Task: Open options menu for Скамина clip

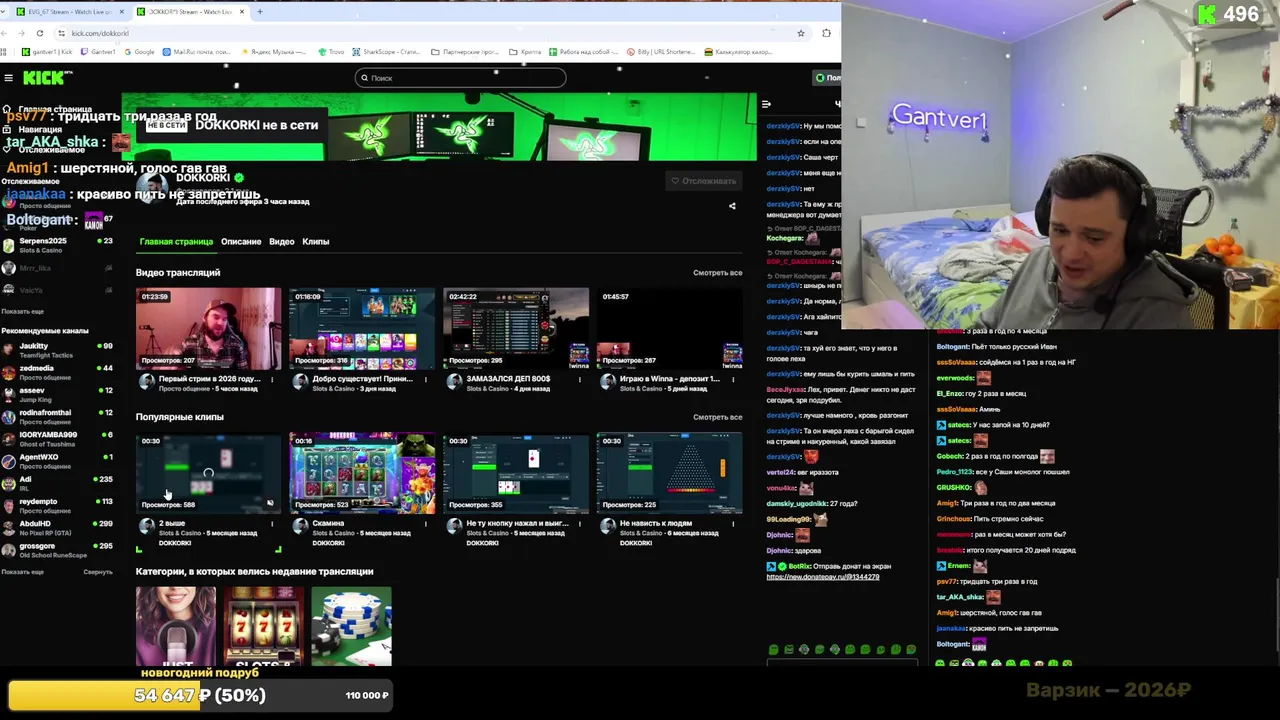Action: point(426,523)
